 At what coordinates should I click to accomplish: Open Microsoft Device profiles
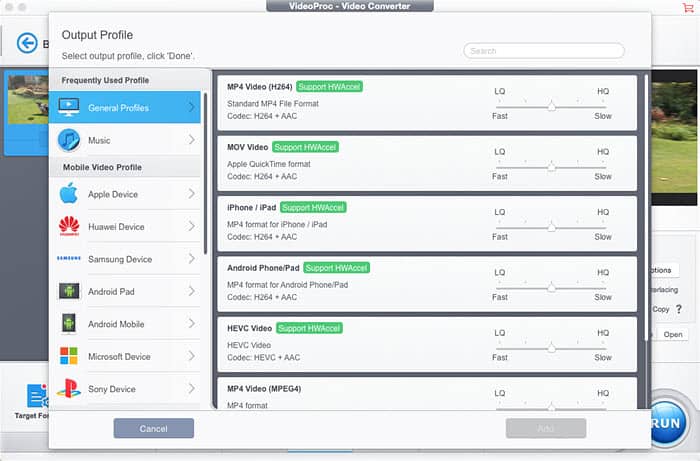[125, 357]
